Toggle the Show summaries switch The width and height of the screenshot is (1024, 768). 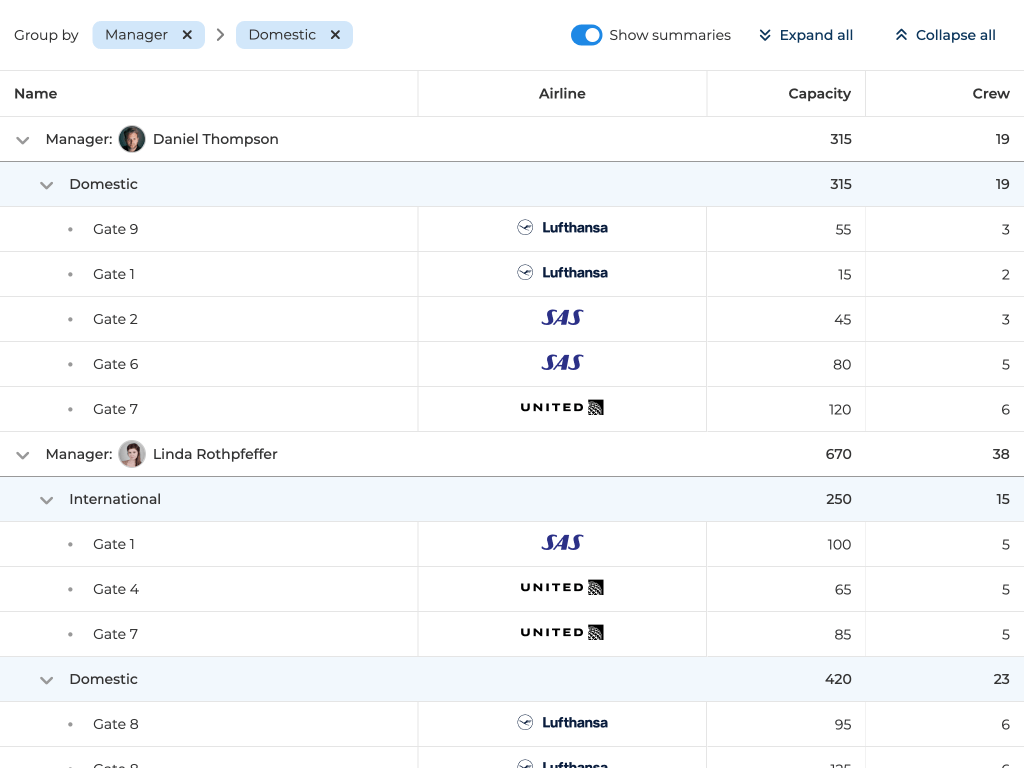pyautogui.click(x=586, y=35)
